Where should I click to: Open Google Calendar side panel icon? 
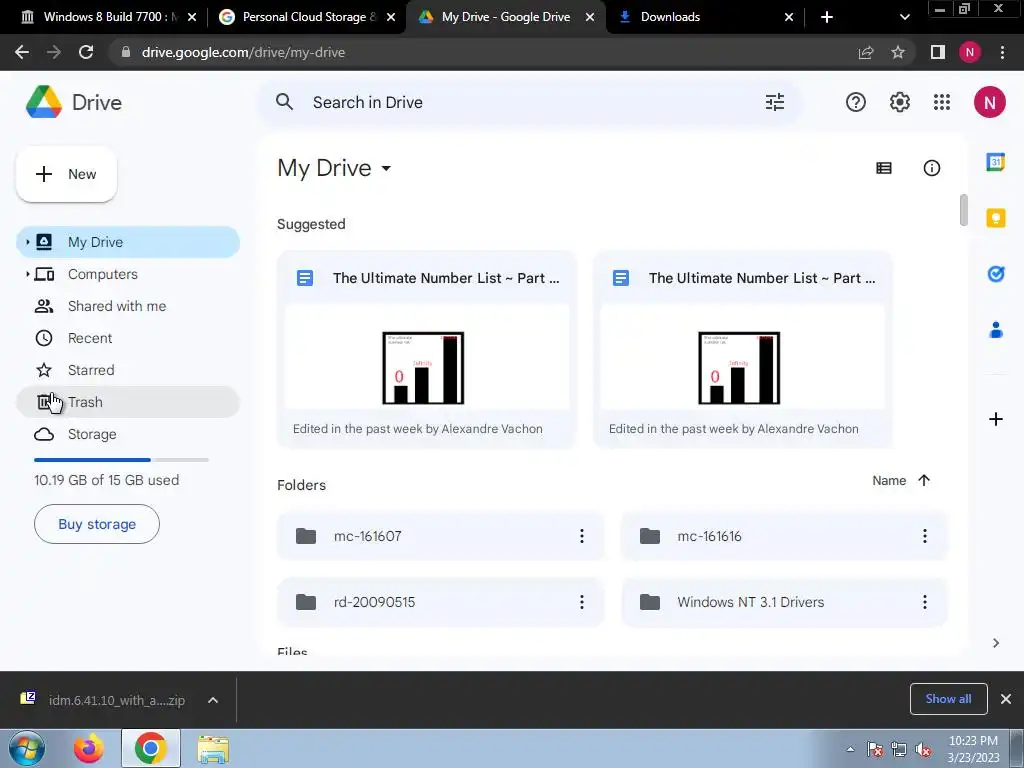tap(995, 161)
